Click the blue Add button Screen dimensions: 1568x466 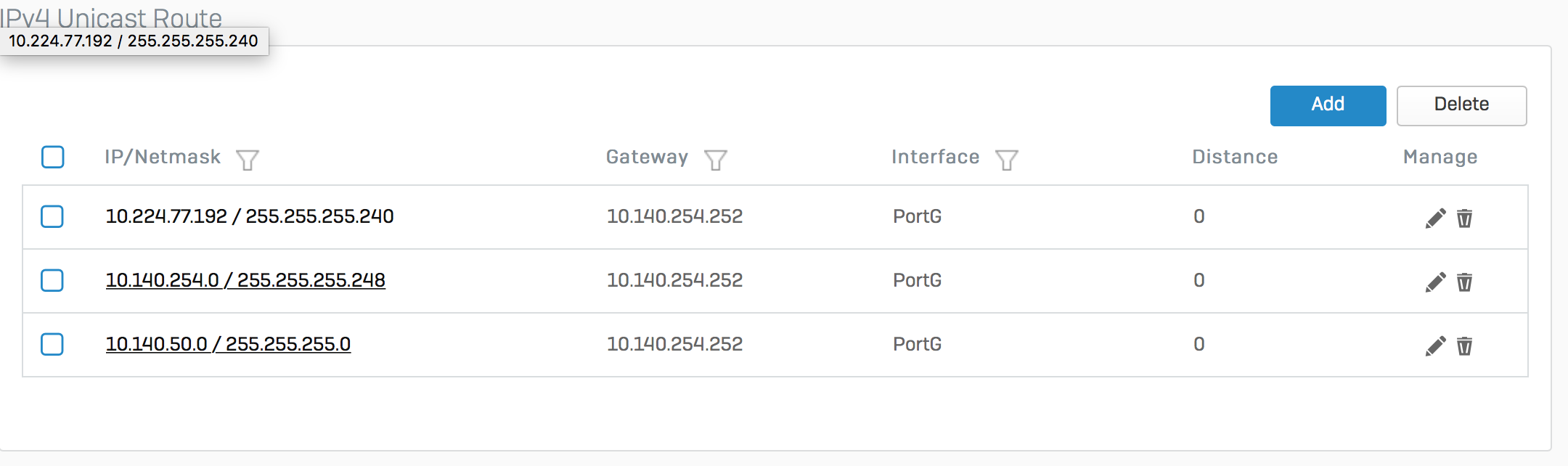tap(1328, 105)
